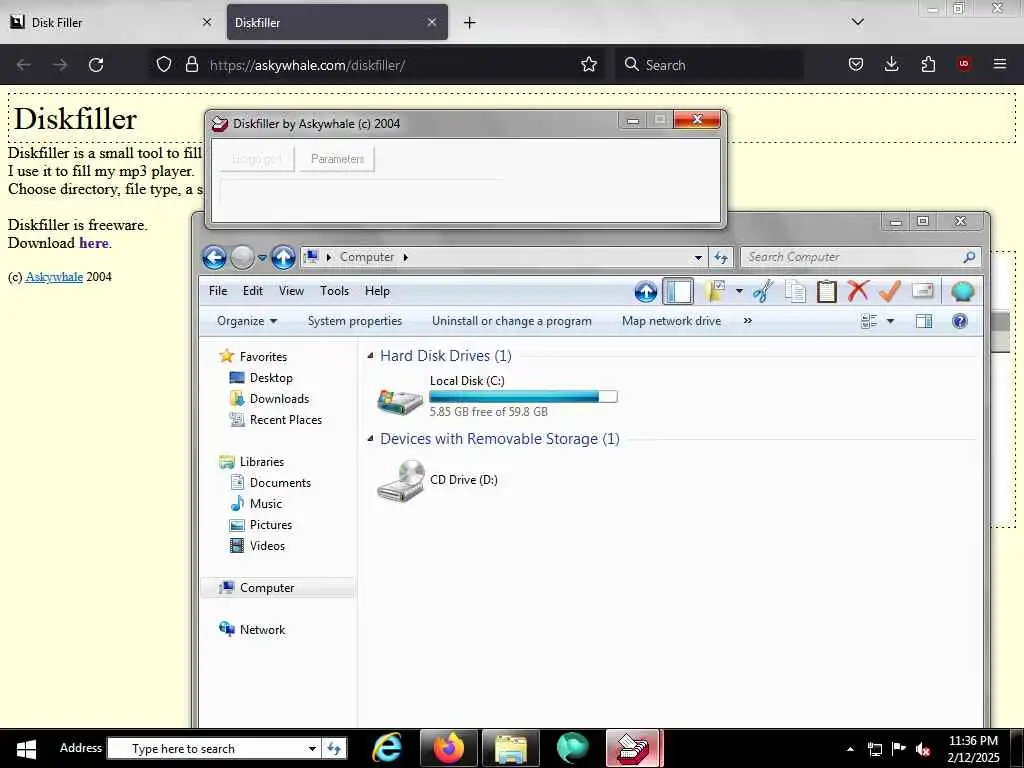Select Libraries in the navigation pane
Viewport: 1024px width, 768px height.
click(262, 462)
